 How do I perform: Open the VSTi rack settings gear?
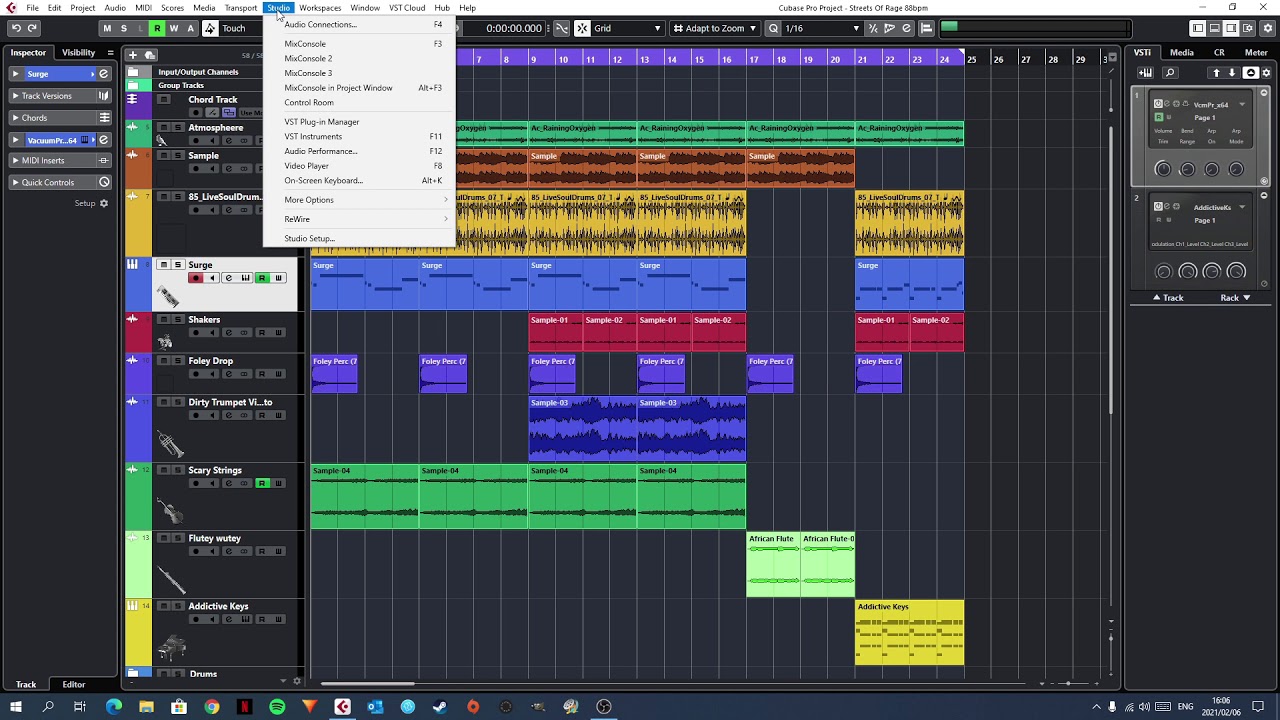coord(1267,73)
